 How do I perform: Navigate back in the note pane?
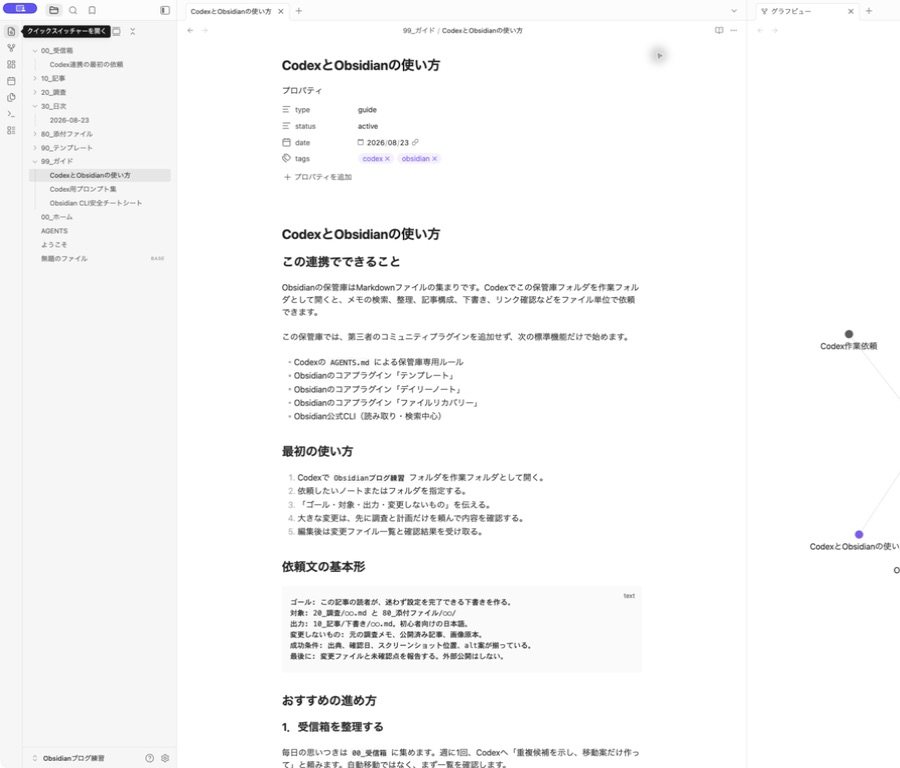point(191,30)
